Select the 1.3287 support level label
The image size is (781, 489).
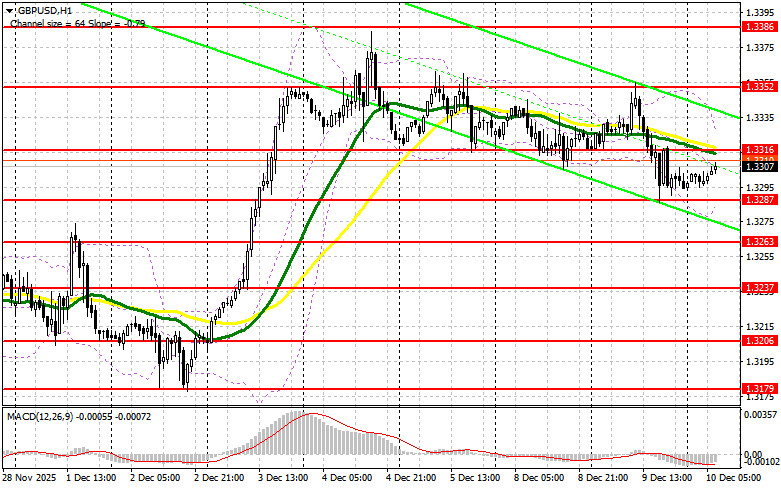click(759, 200)
